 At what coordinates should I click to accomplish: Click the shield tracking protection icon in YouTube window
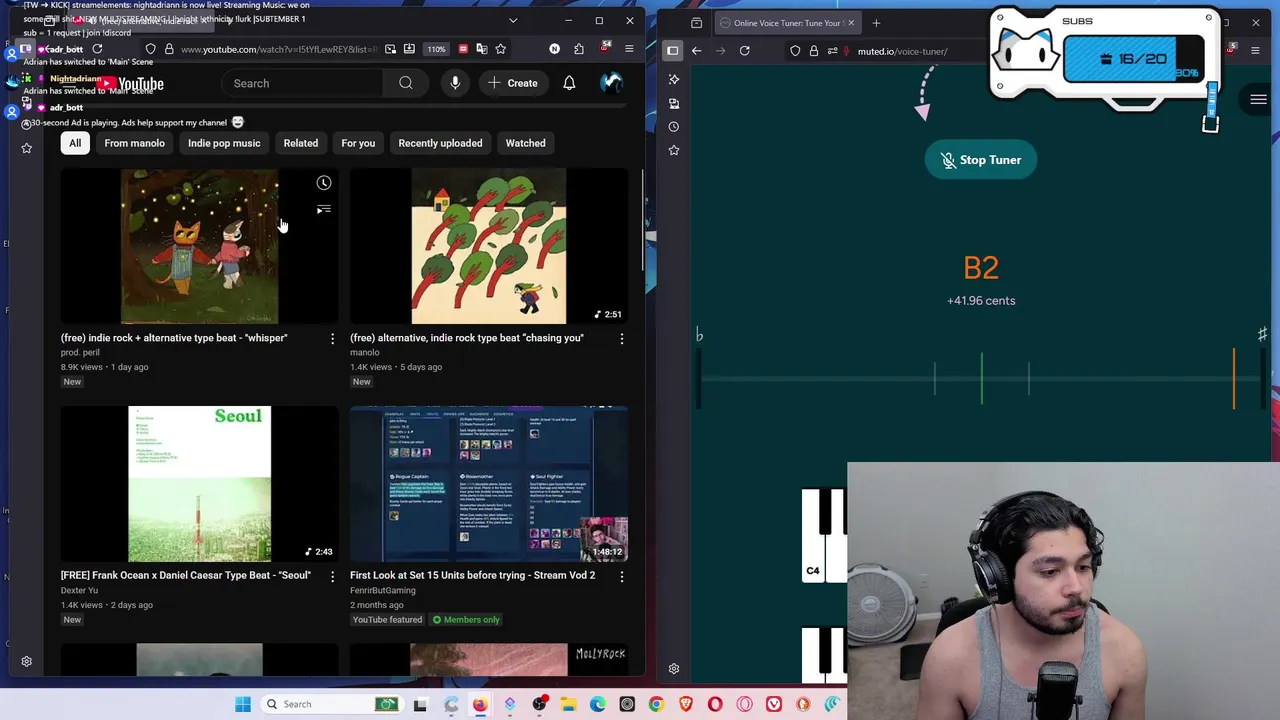pos(150,49)
